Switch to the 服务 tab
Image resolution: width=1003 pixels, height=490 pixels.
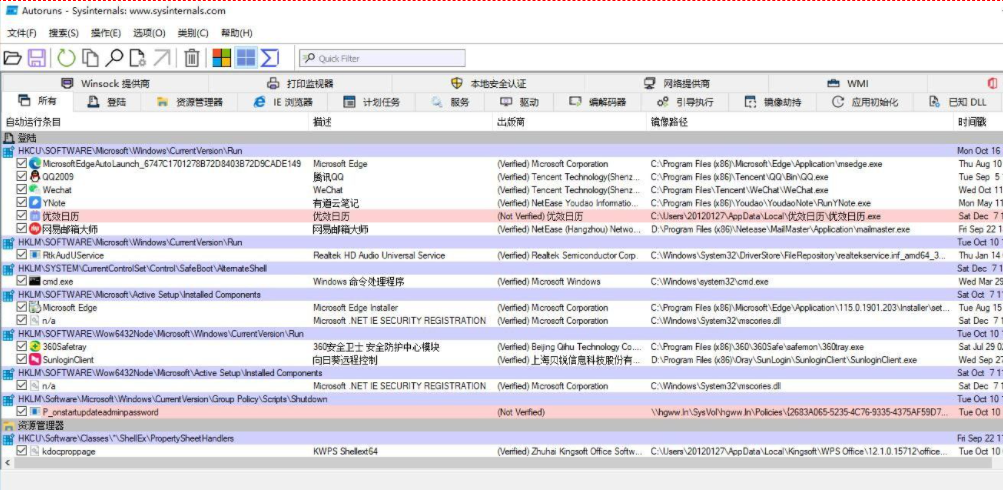pos(451,102)
